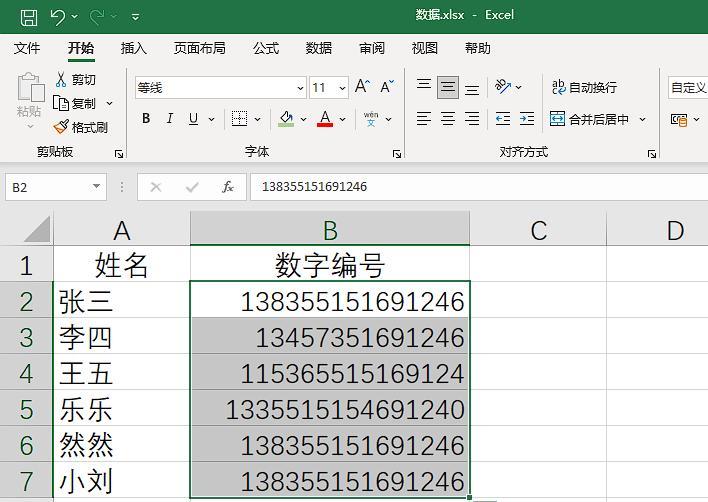Click 剪切 cut button
The width and height of the screenshot is (708, 502).
point(75,79)
